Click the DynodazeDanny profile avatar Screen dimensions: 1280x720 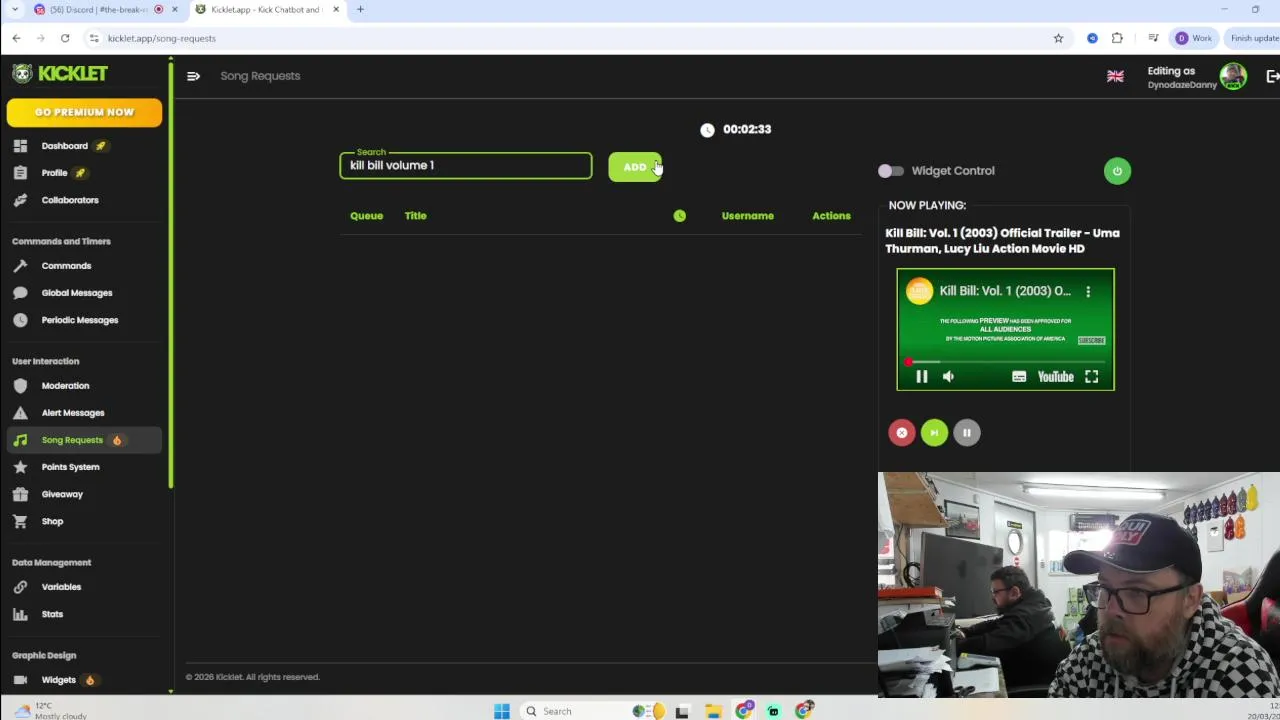coord(1233,76)
